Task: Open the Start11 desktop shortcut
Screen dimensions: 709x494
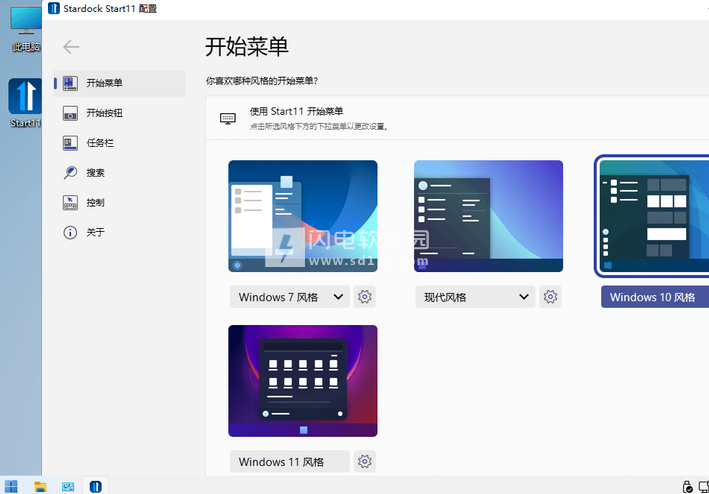Action: 25,103
